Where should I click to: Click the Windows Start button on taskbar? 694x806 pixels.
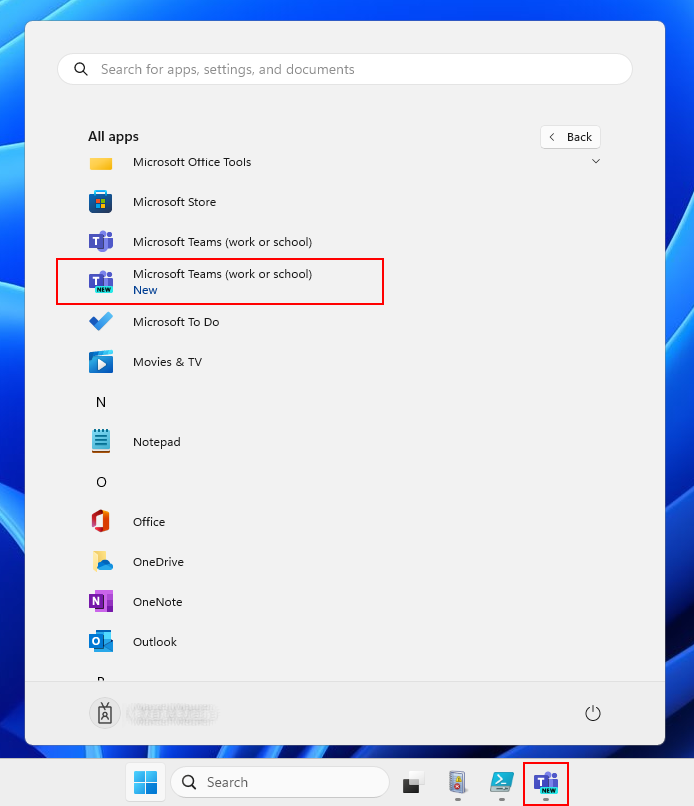coord(145,782)
